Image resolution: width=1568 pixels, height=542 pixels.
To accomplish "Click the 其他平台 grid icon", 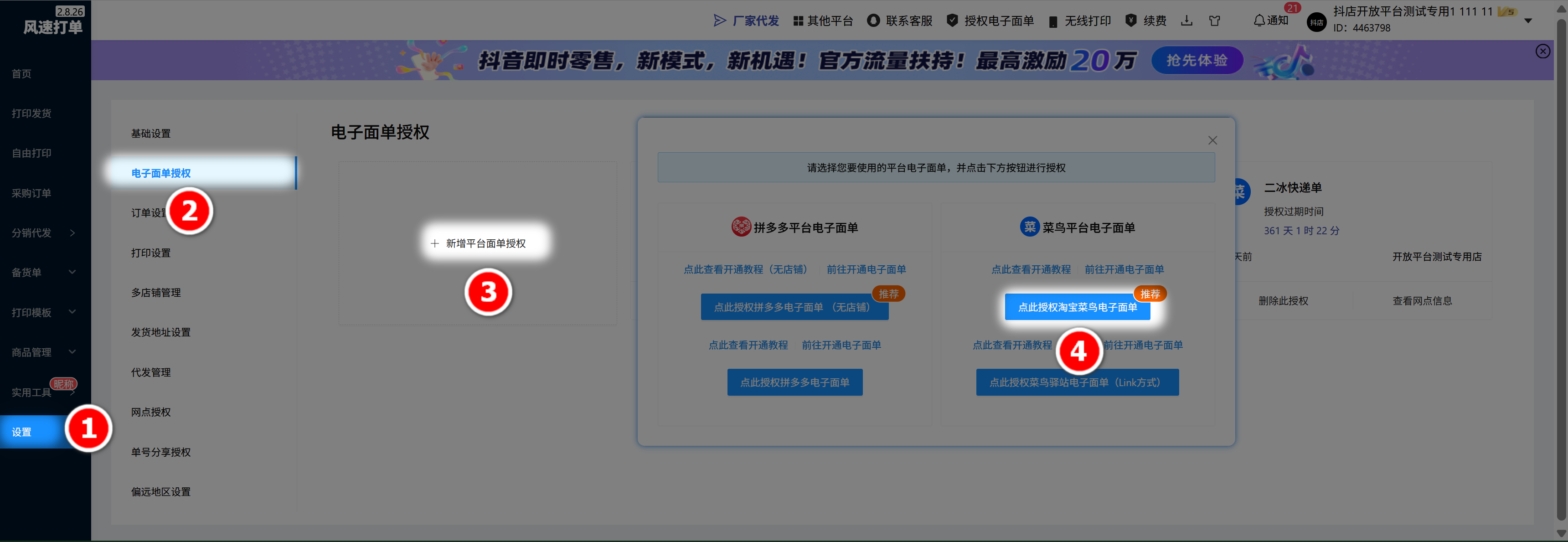I will click(x=798, y=21).
